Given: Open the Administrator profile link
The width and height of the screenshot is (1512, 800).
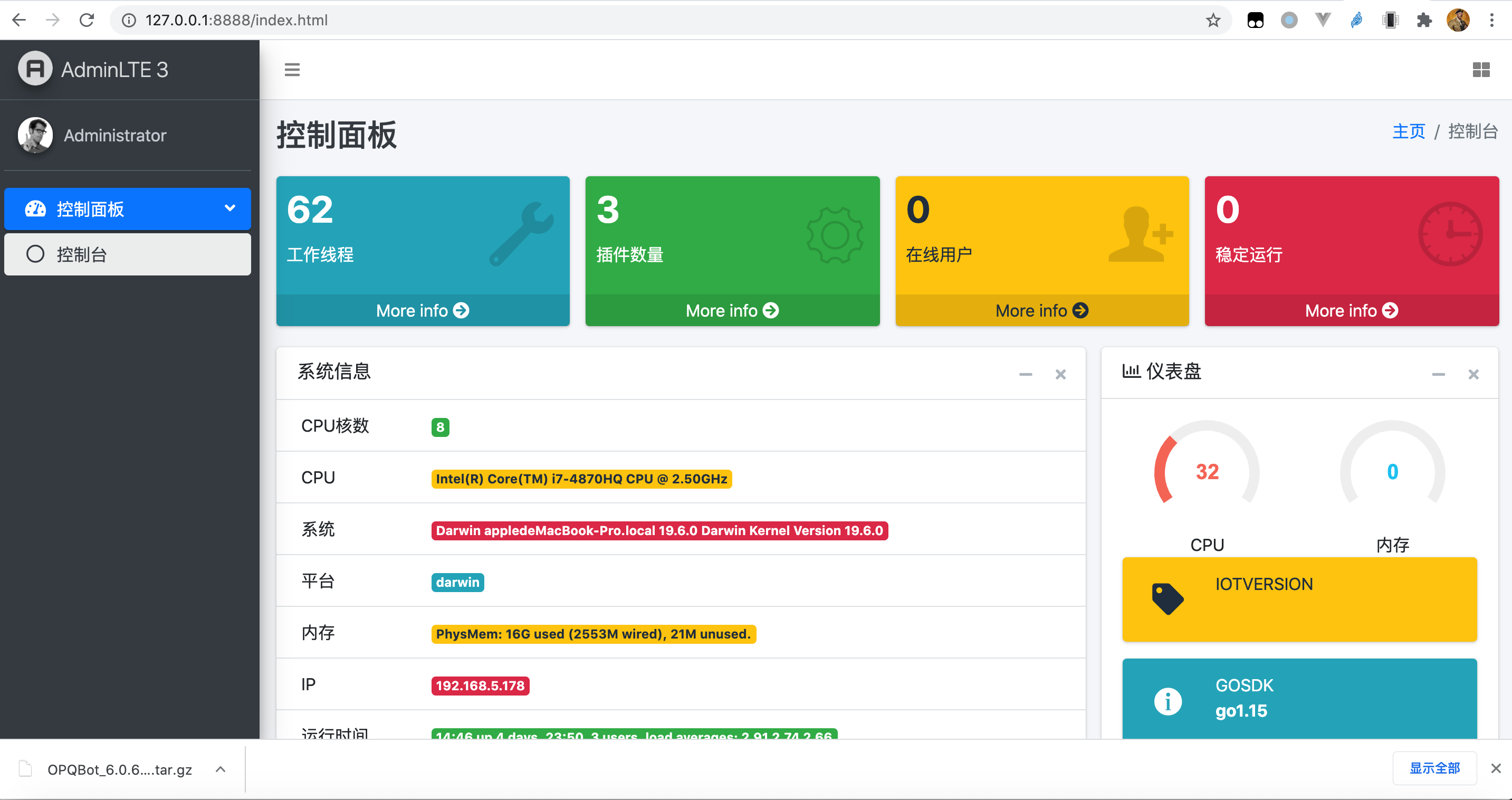Looking at the screenshot, I should click(x=115, y=136).
